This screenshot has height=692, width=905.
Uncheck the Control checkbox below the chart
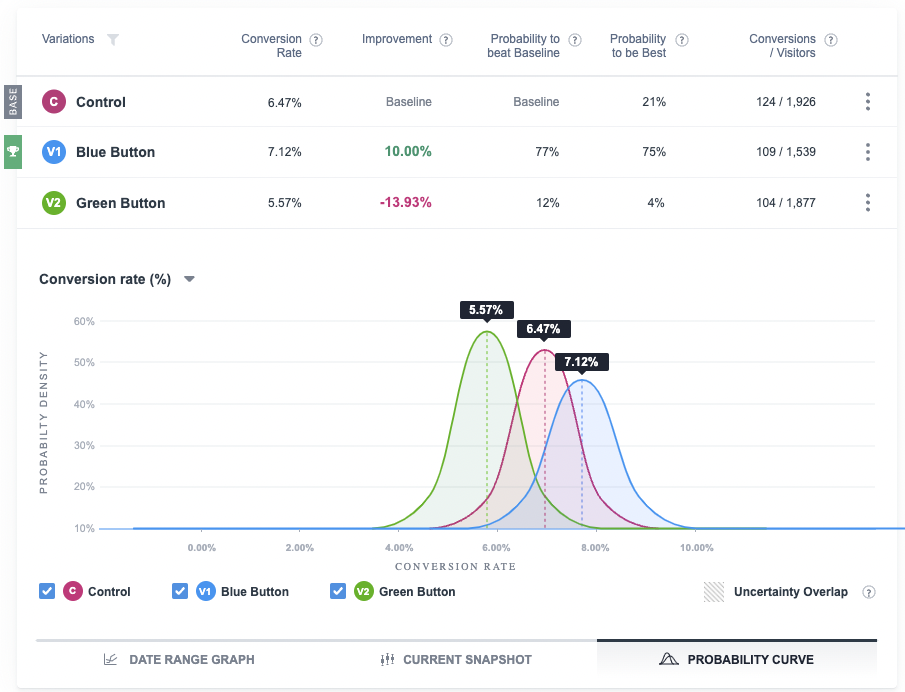(46, 591)
